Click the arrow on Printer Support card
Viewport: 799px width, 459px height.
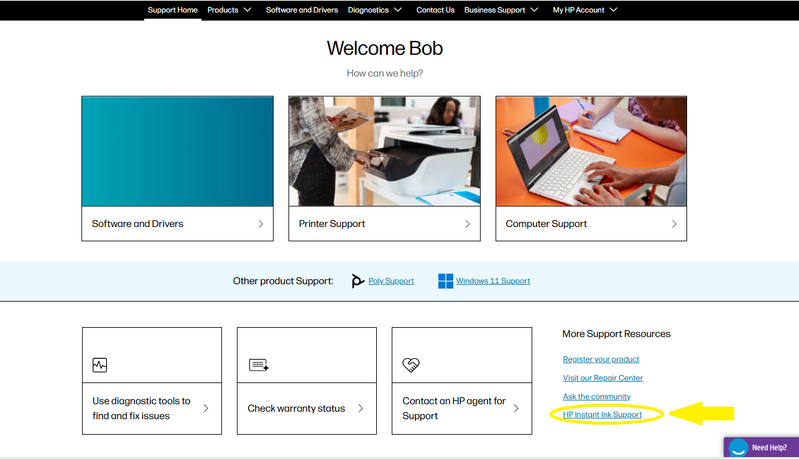[467, 224]
